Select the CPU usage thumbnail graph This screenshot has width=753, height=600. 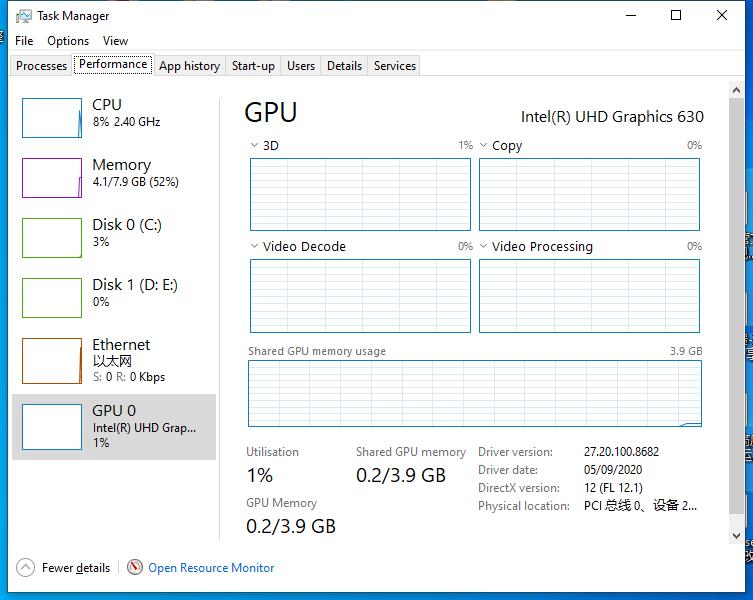point(52,118)
